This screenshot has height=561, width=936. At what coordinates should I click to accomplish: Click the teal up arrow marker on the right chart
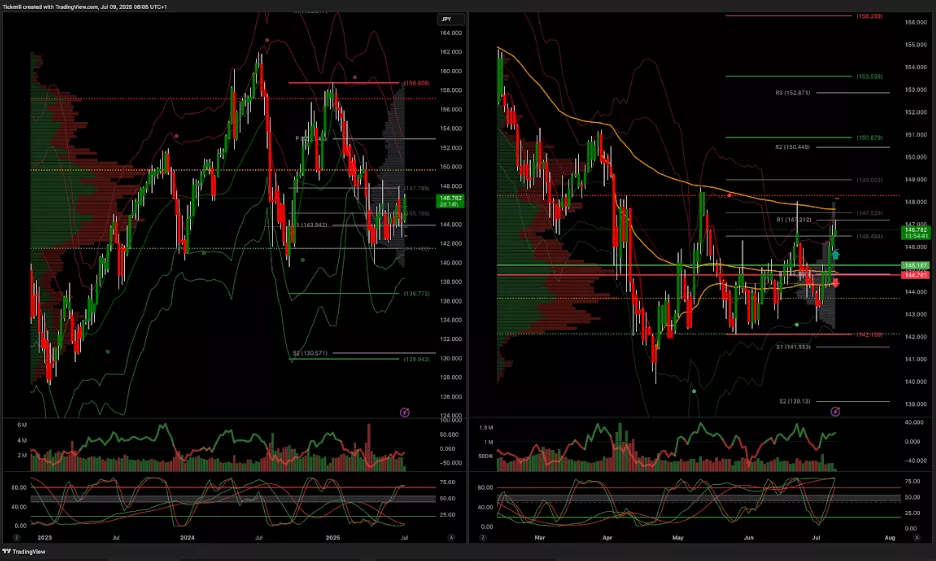(x=836, y=256)
